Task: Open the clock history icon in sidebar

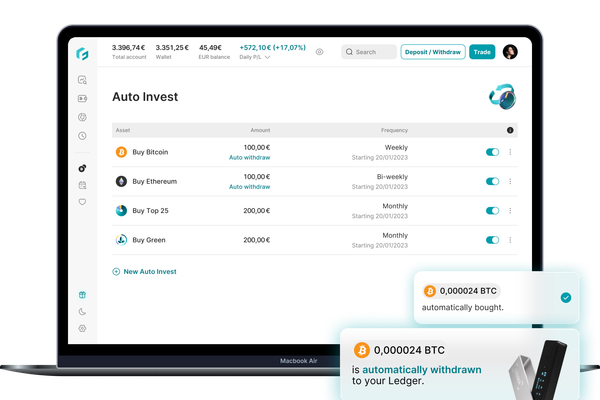Action: click(x=82, y=135)
